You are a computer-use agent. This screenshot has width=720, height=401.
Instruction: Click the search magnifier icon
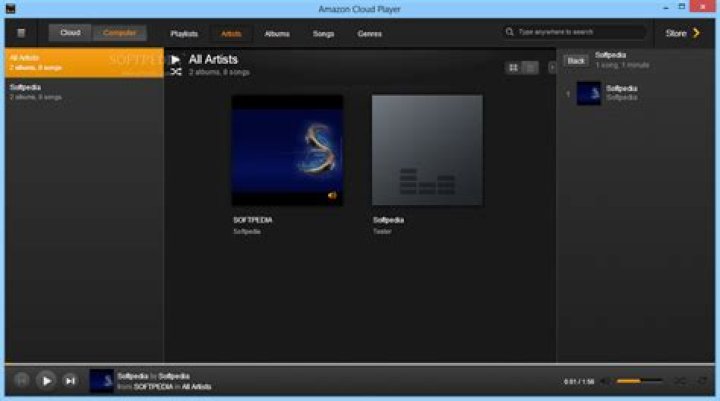[x=509, y=32]
